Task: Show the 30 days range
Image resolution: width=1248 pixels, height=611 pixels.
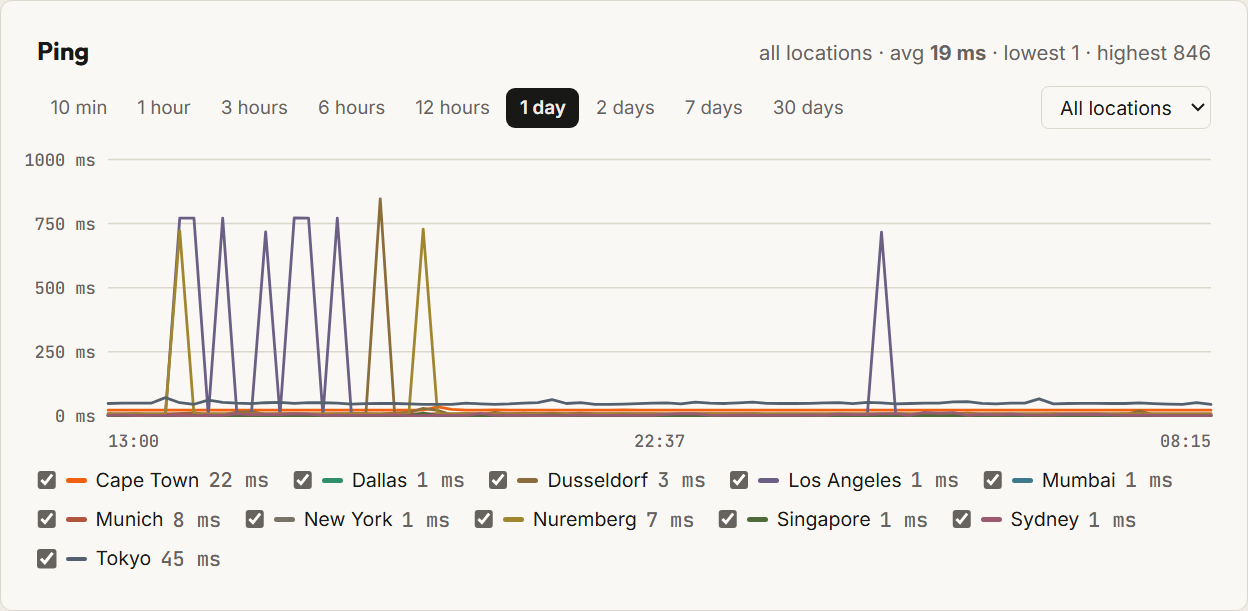Action: [808, 108]
